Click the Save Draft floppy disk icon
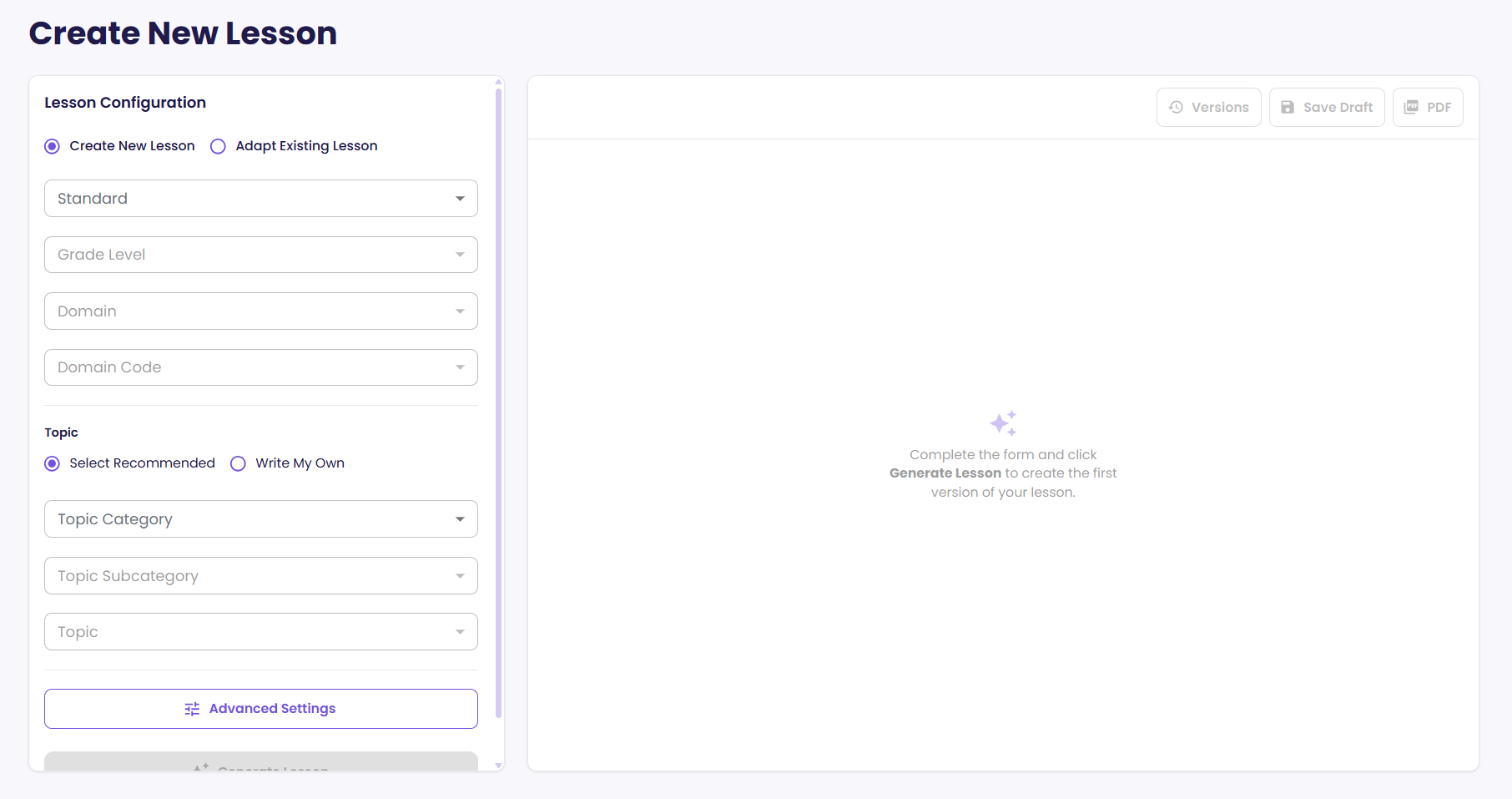Viewport: 1512px width, 799px height. (1288, 107)
